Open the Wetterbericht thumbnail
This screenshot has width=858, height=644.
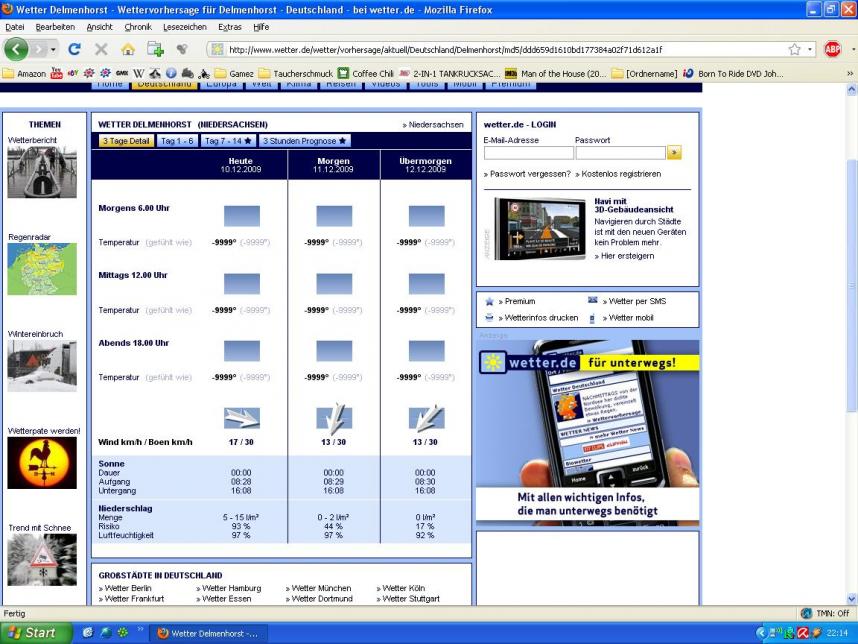pyautogui.click(x=42, y=172)
